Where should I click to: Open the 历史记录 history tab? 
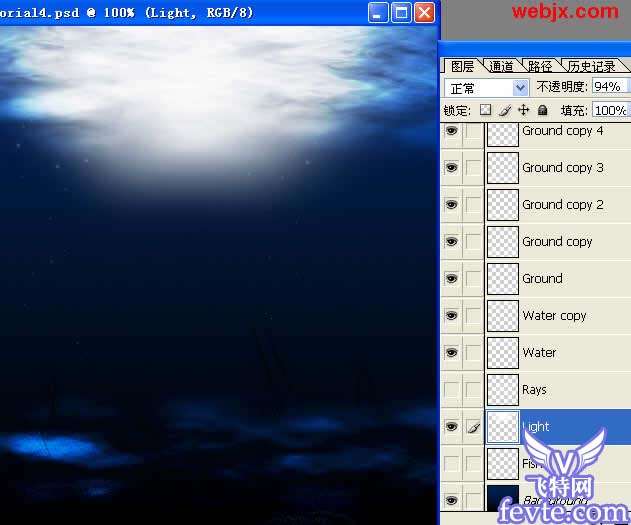(592, 67)
